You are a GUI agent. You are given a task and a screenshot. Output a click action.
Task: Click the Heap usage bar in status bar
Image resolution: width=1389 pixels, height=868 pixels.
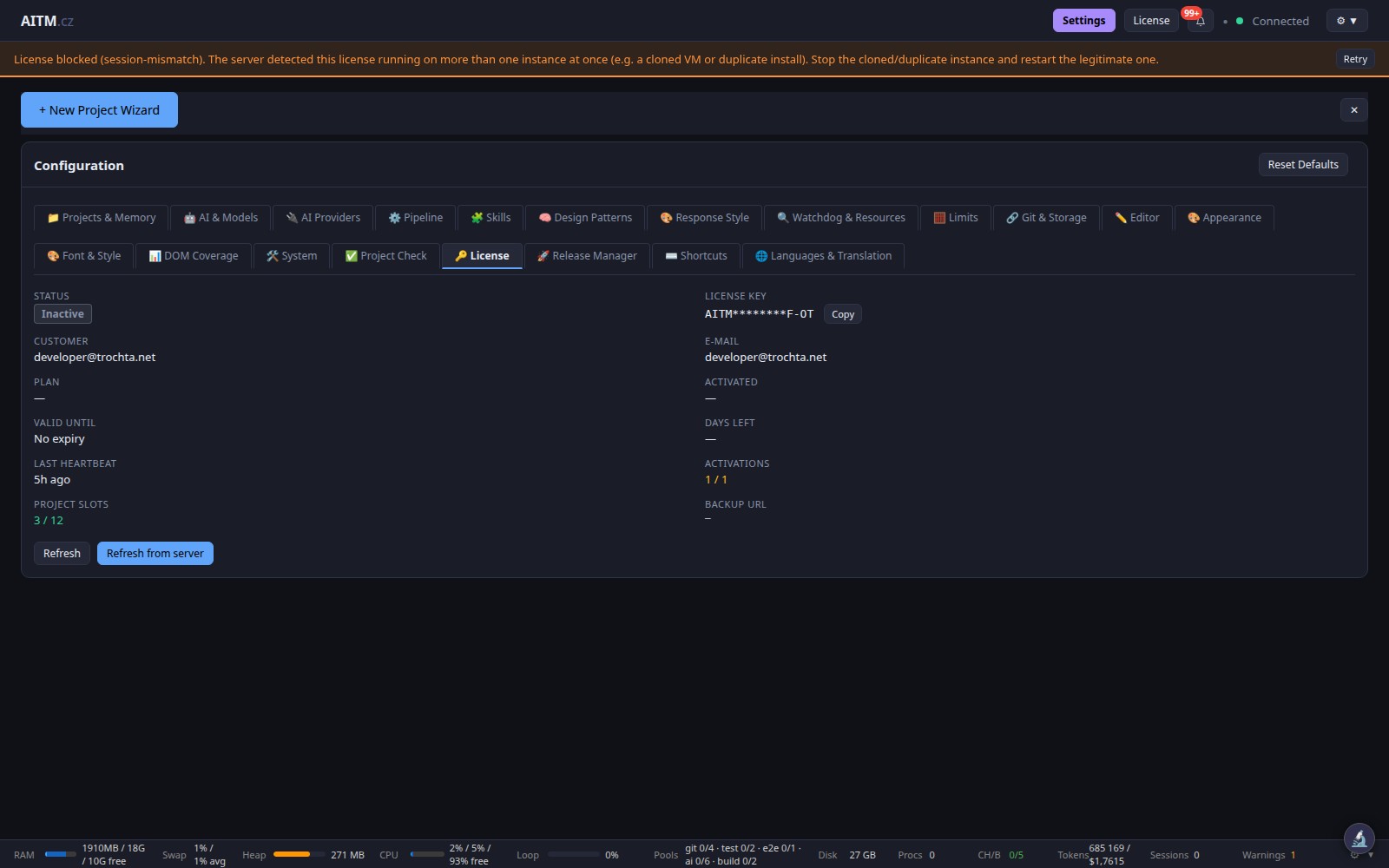click(299, 854)
